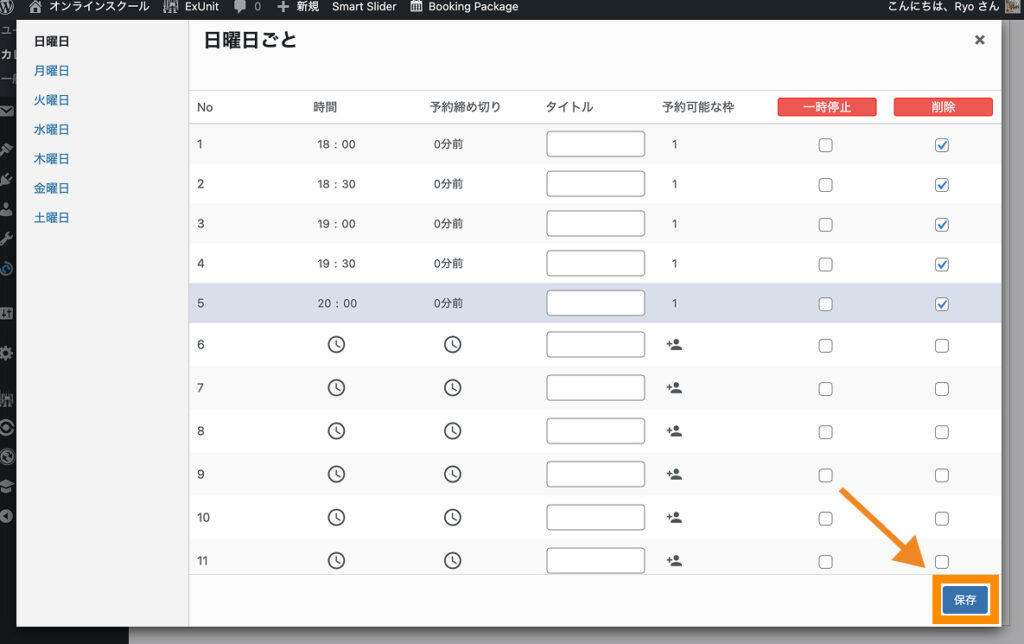This screenshot has width=1024, height=644.
Task: Click the clock icon in row 6 時間 column
Action: tap(336, 344)
